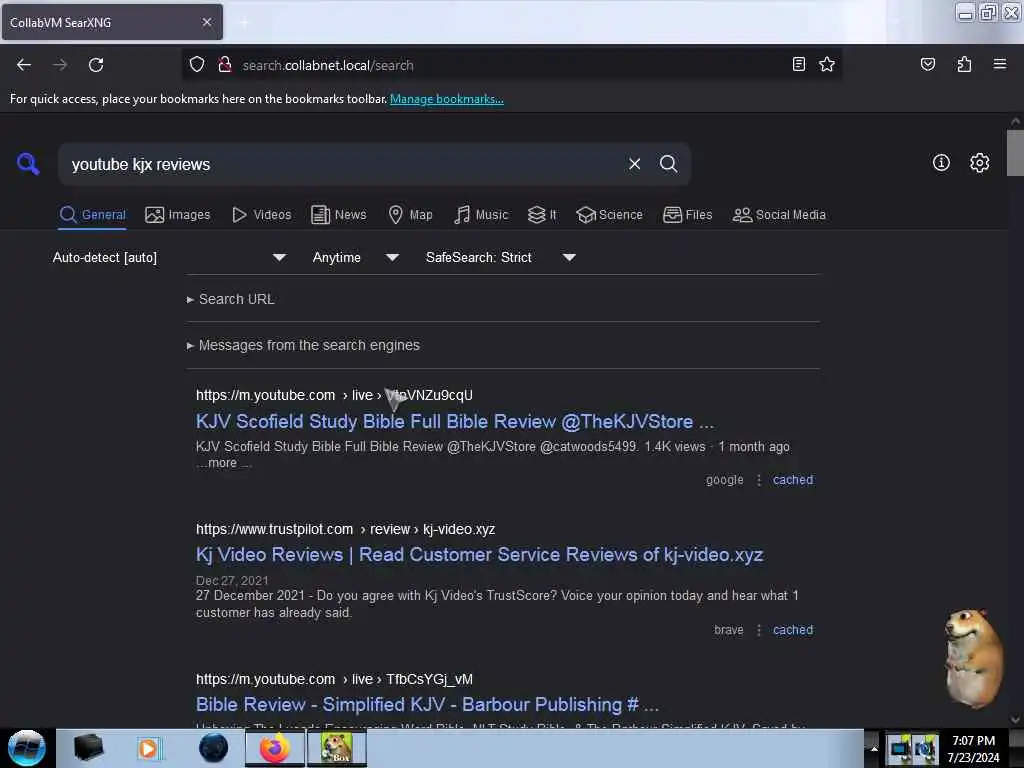Viewport: 1024px width, 768px height.
Task: Expand the Search URL section
Action: pyautogui.click(x=231, y=299)
